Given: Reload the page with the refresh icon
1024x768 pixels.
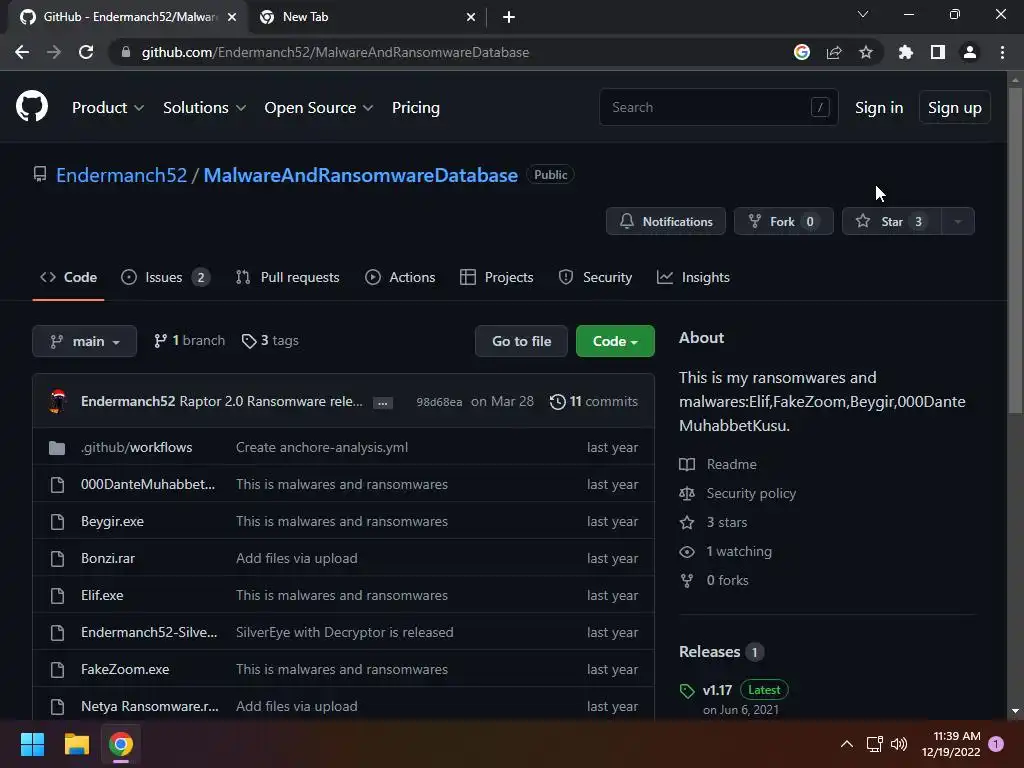Looking at the screenshot, I should coord(86,52).
